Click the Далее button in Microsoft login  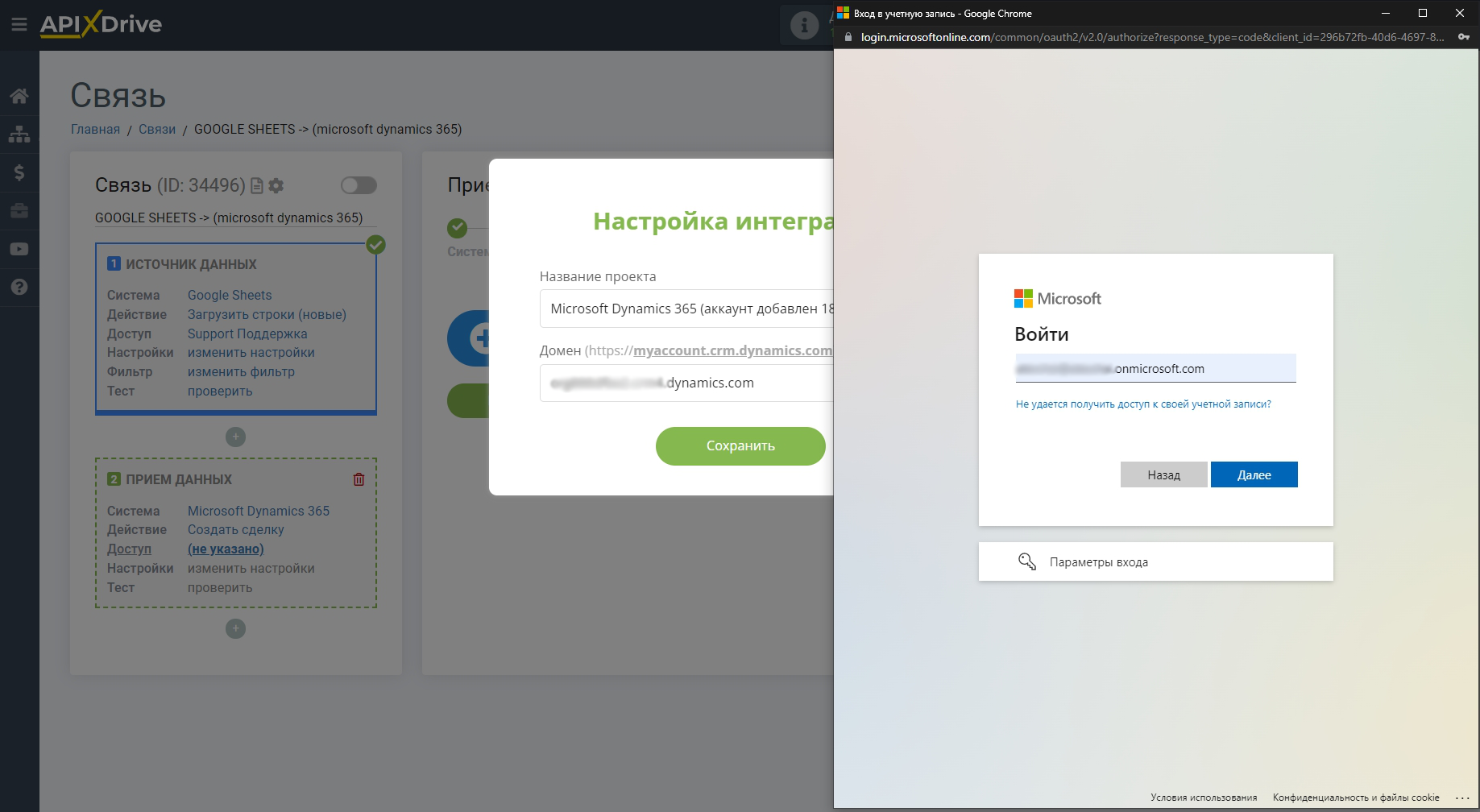tap(1254, 474)
